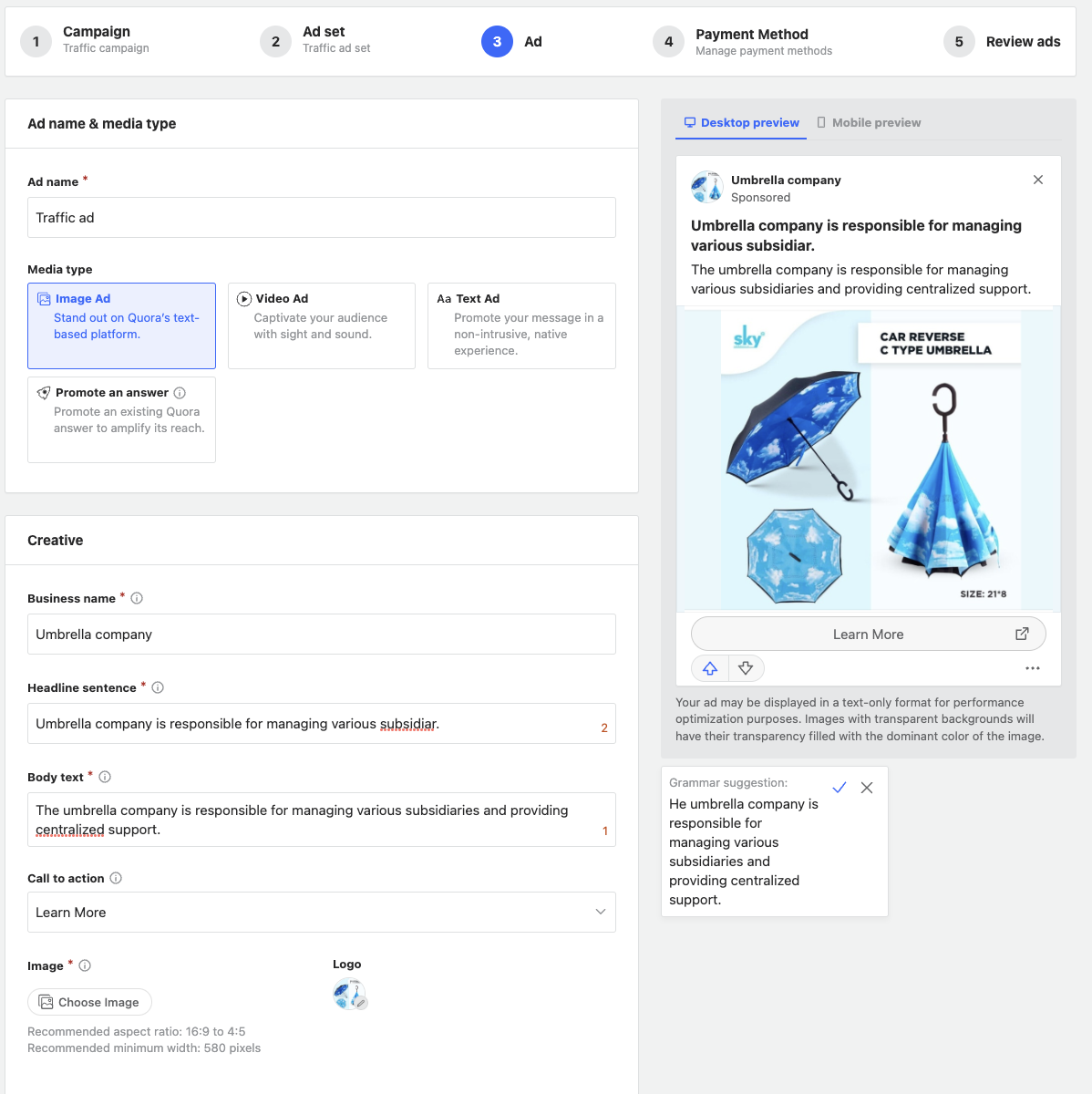Open the Campaign step 1

[x=85, y=41]
